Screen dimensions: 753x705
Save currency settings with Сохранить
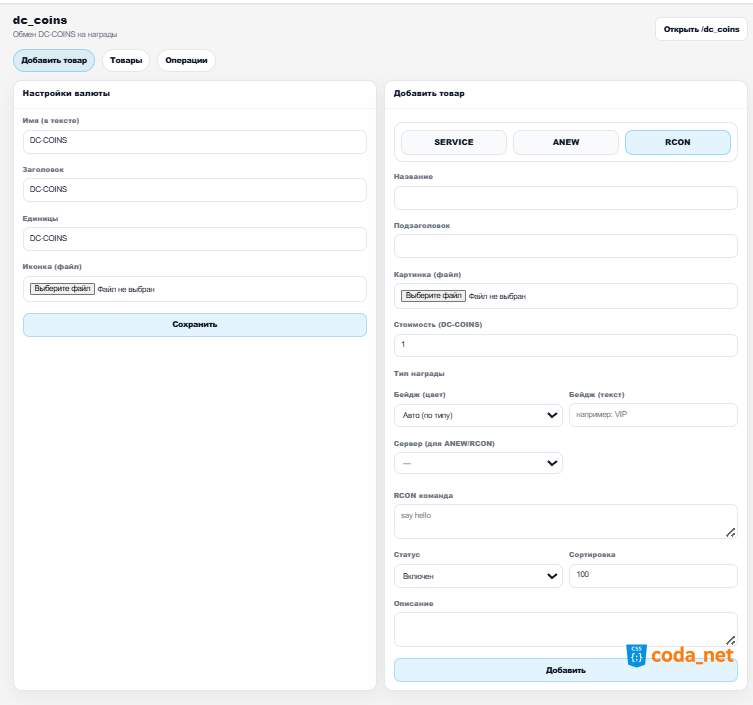point(195,325)
